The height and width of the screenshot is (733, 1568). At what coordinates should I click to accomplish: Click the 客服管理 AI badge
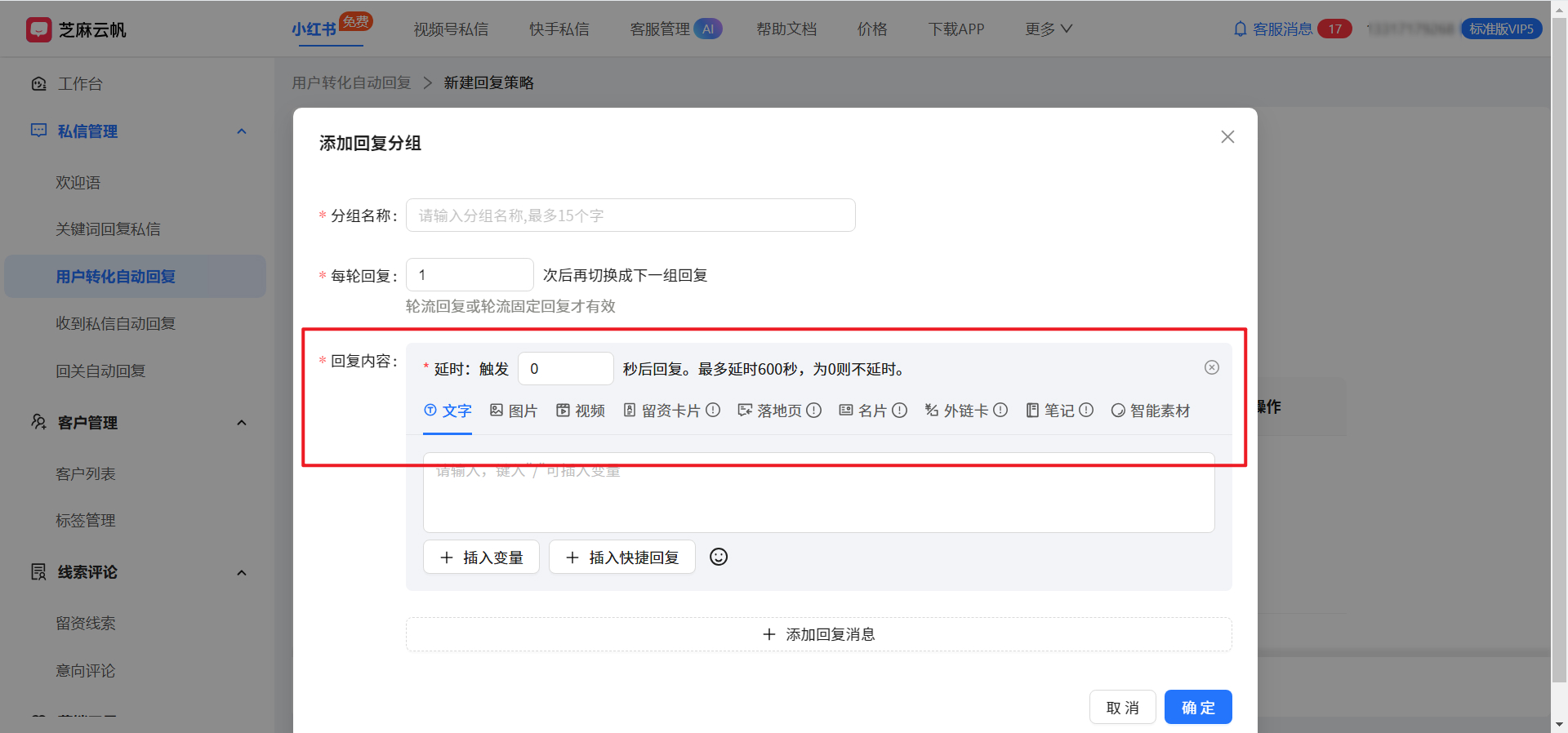(x=708, y=29)
